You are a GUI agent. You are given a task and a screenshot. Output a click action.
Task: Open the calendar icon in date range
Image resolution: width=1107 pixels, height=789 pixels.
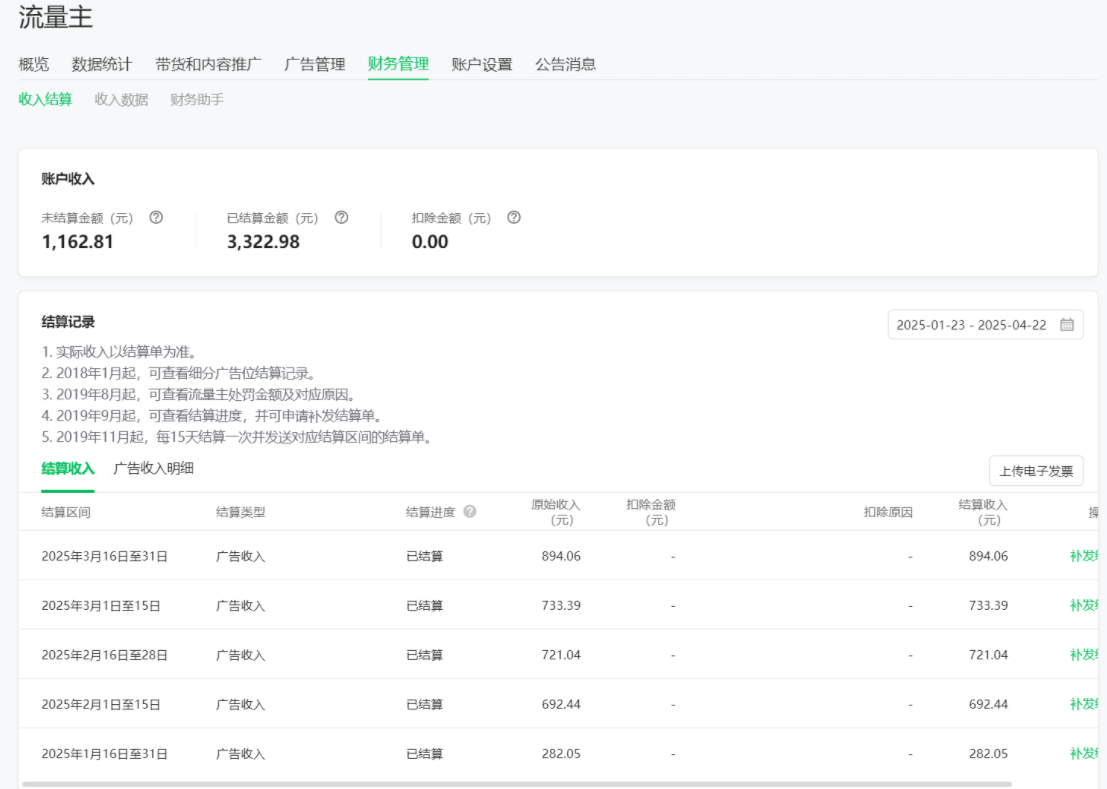[1067, 325]
